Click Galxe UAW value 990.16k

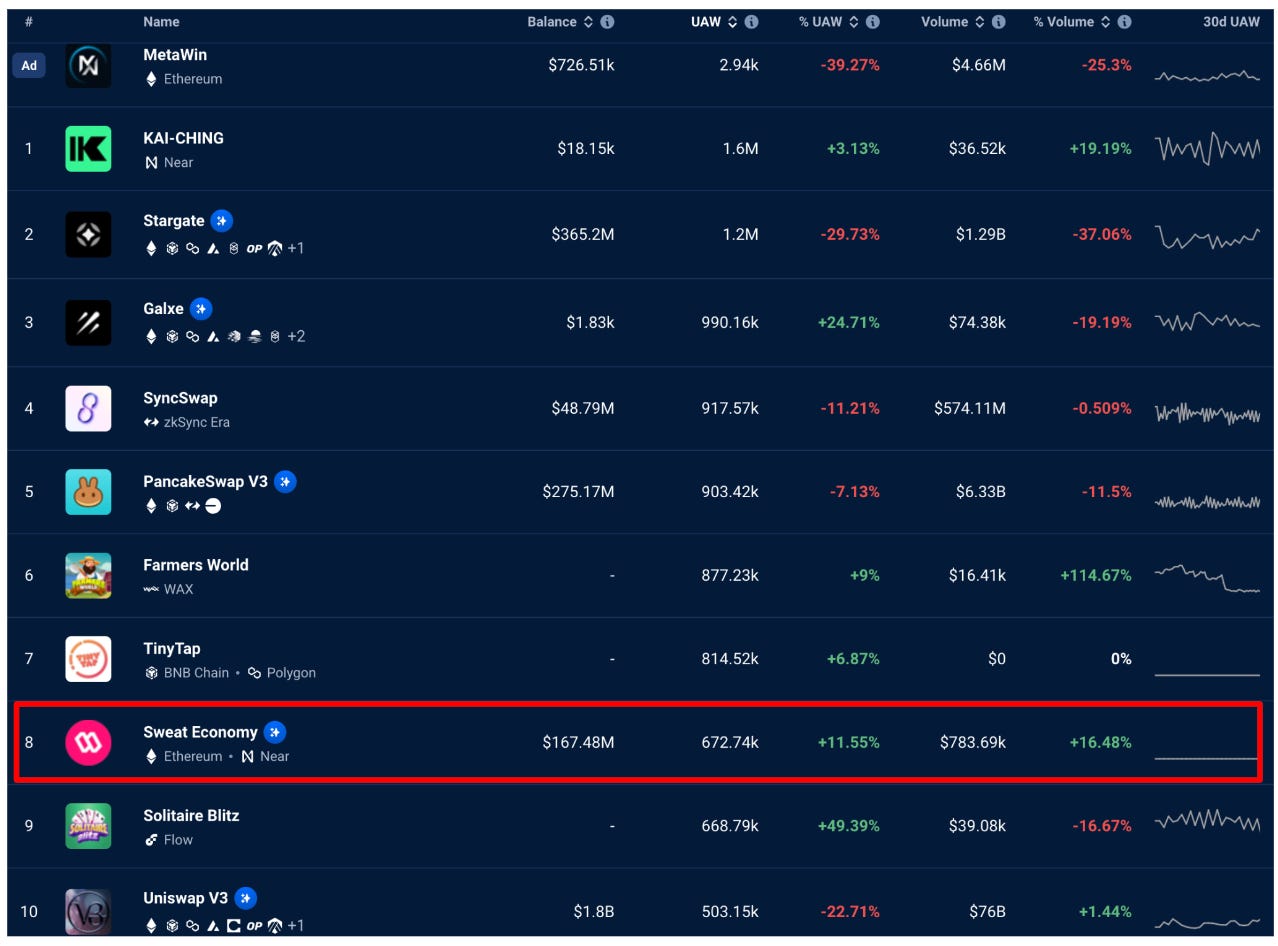730,322
